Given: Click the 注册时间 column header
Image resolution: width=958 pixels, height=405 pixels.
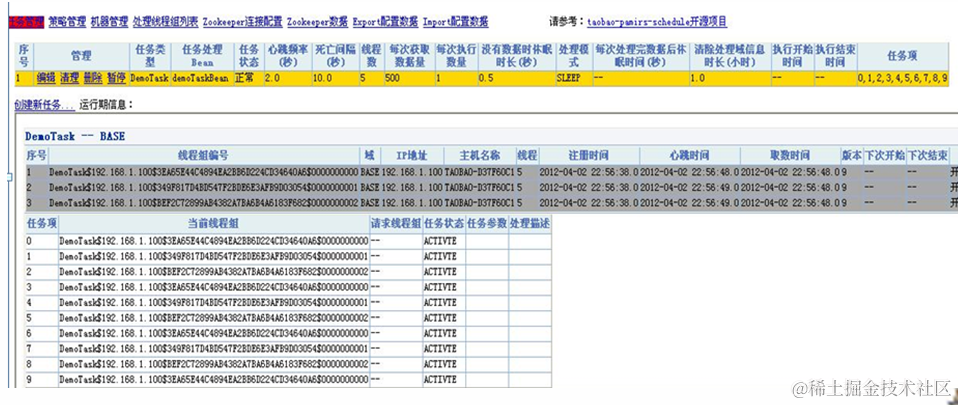Looking at the screenshot, I should [x=588, y=155].
